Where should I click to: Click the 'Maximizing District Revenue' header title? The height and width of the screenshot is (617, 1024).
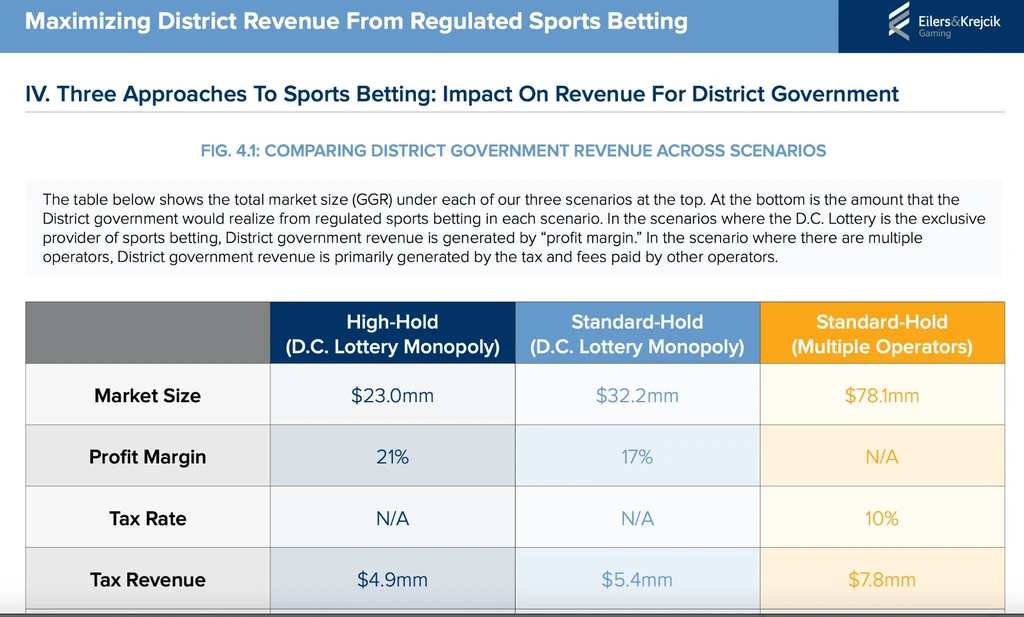click(x=356, y=21)
